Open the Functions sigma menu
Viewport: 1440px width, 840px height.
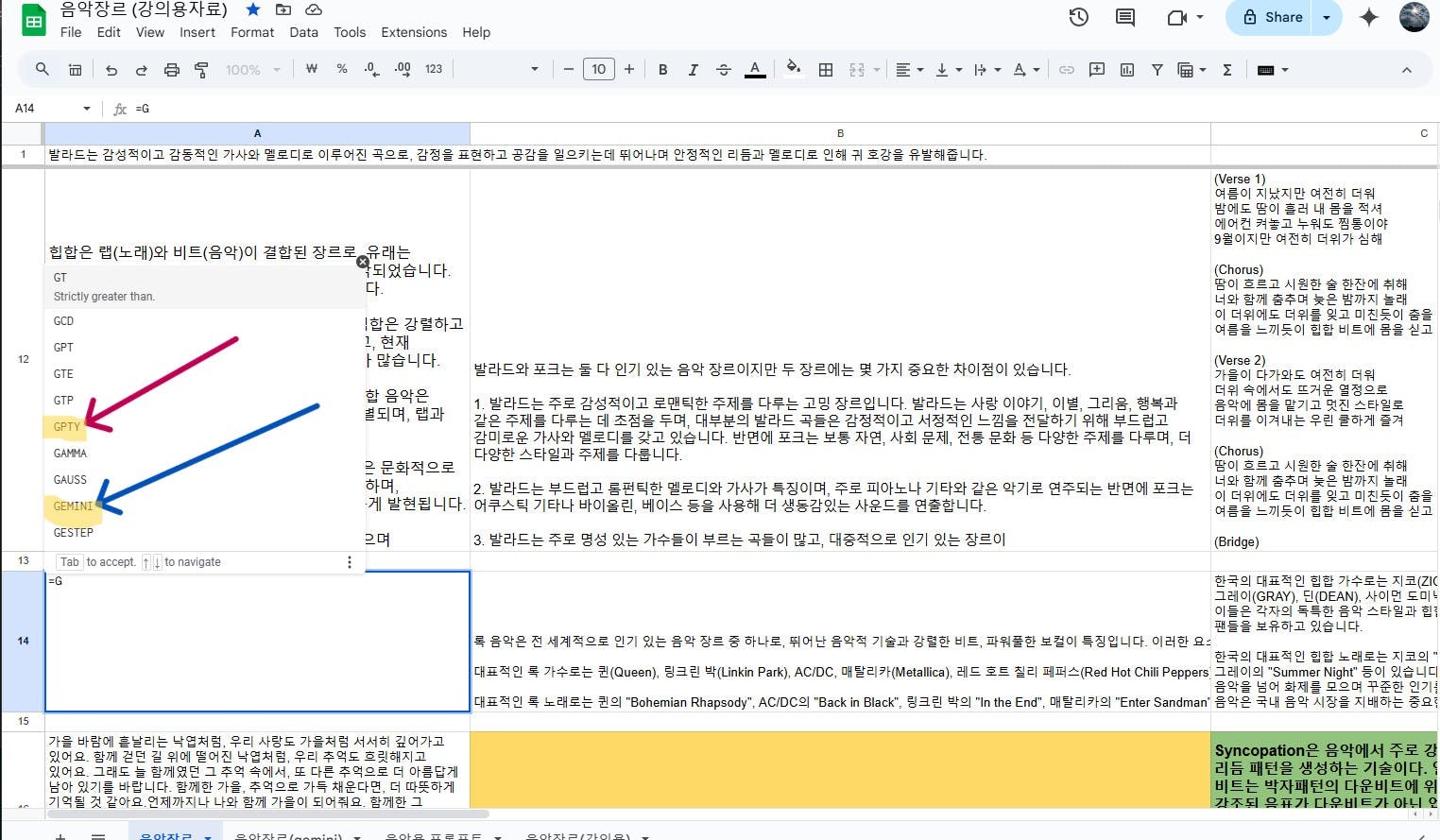click(1227, 69)
